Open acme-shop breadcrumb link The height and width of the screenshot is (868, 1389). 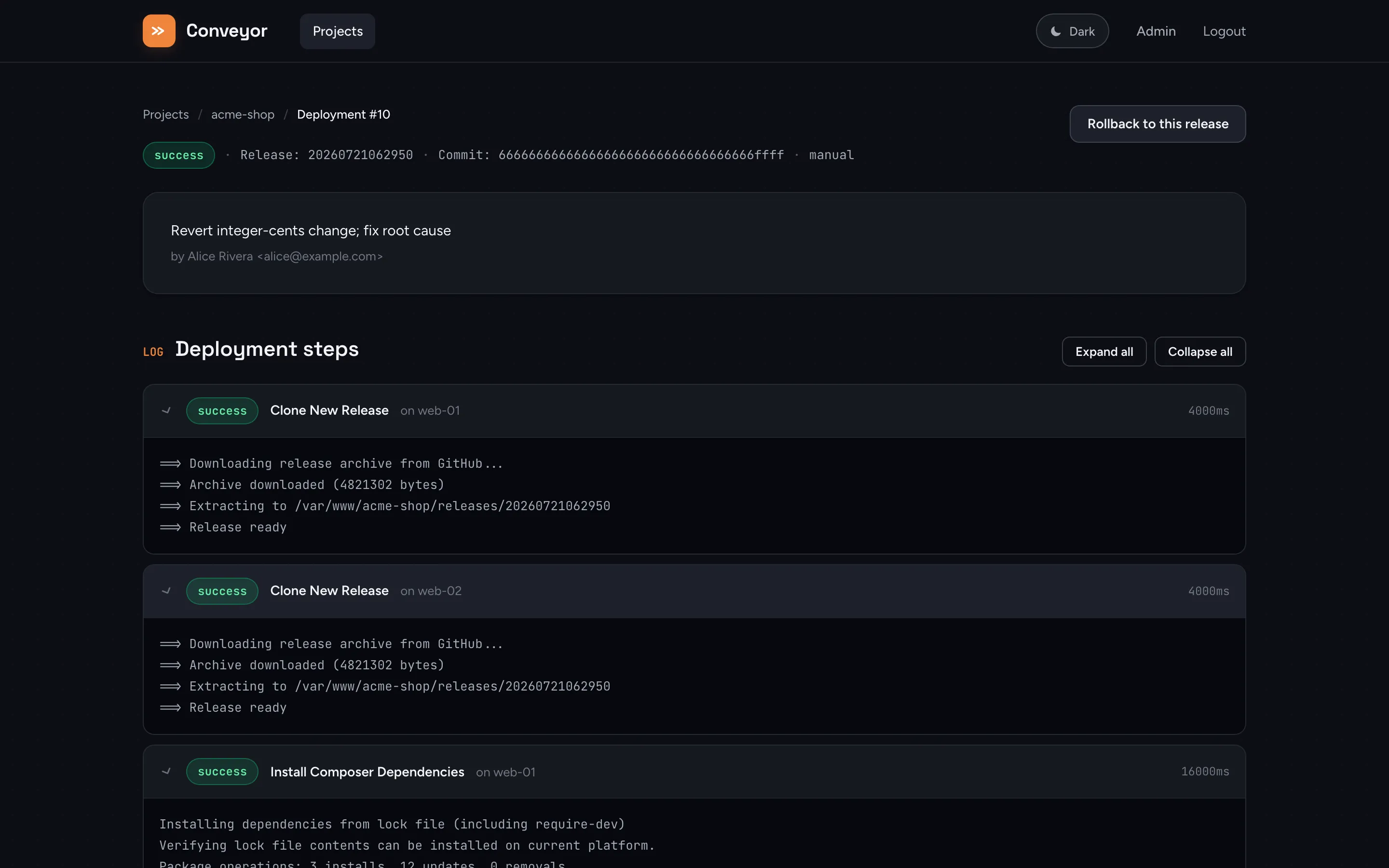pos(243,114)
